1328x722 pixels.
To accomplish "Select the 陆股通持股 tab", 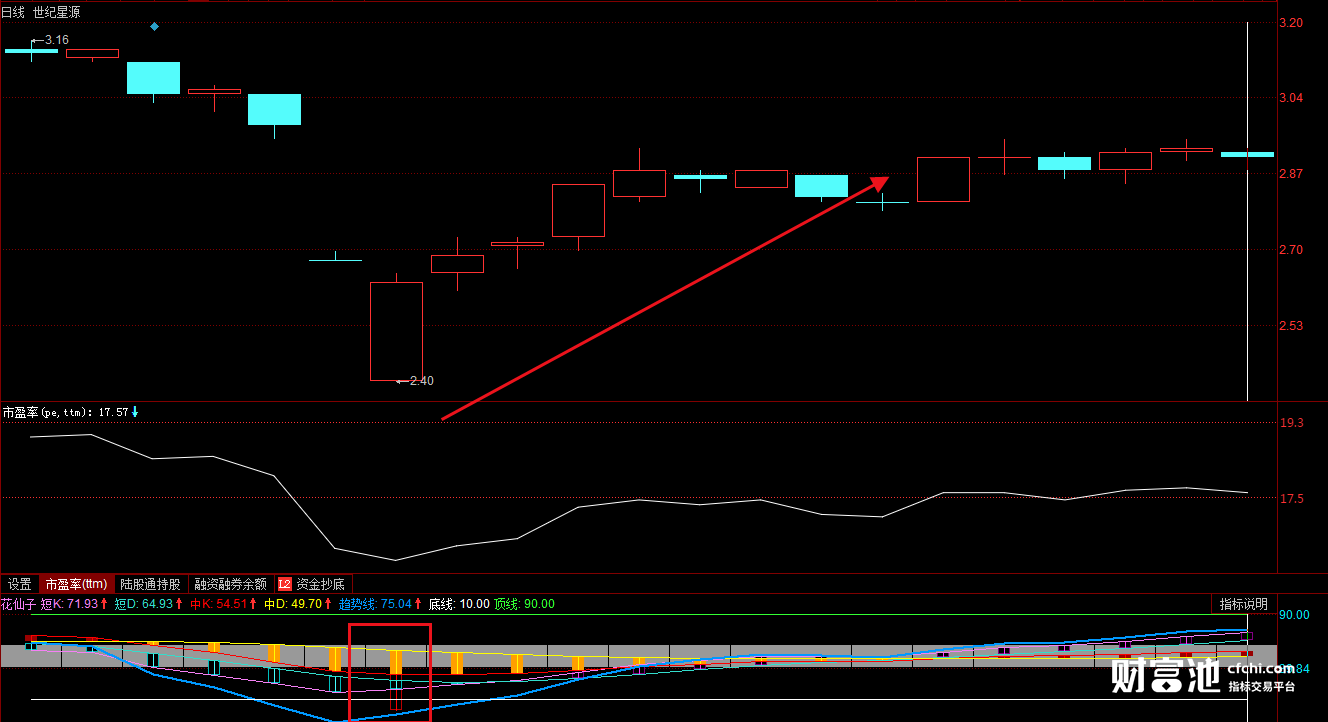I will click(150, 584).
